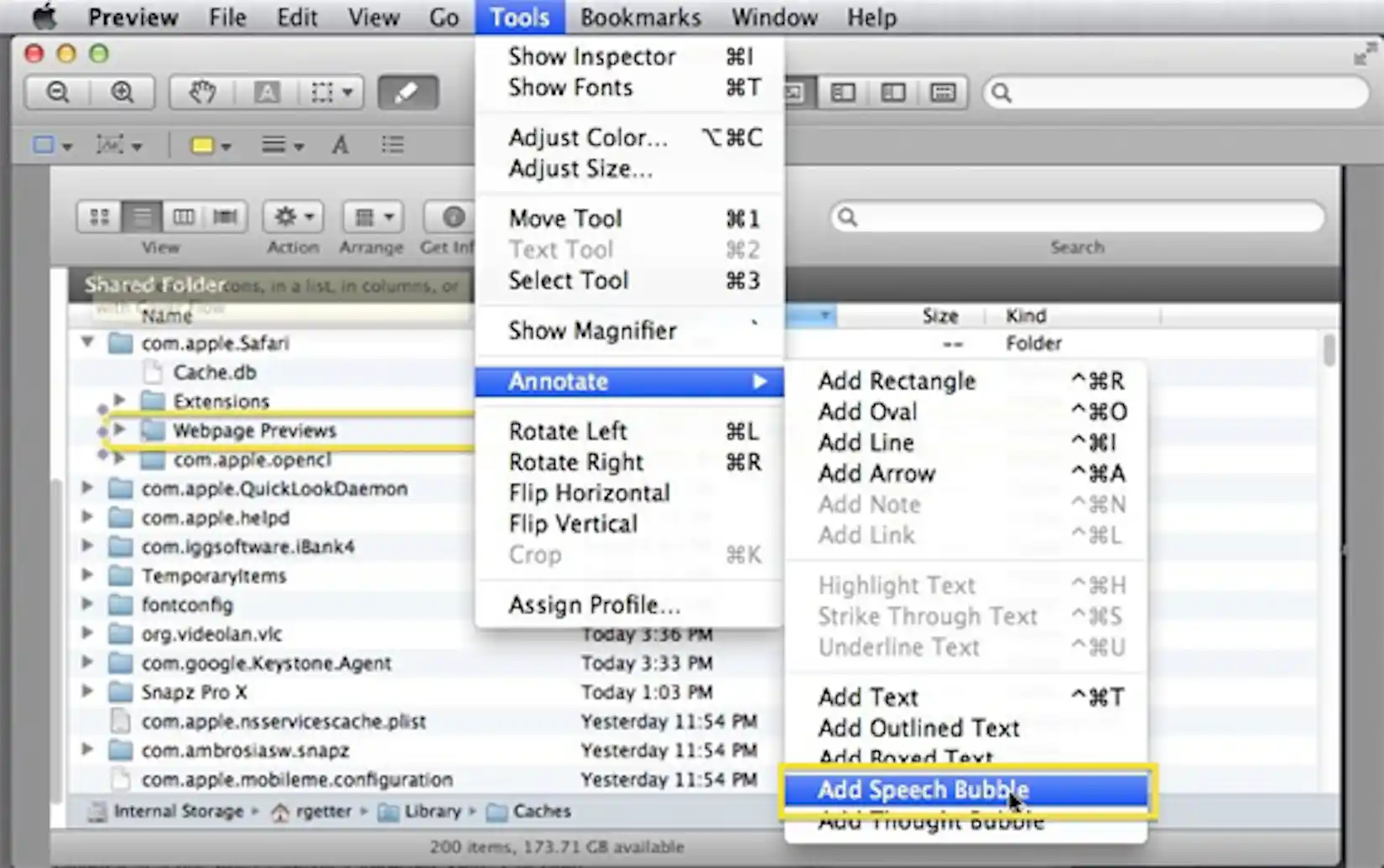Click the annotate pencil icon in the toolbar

pos(408,92)
